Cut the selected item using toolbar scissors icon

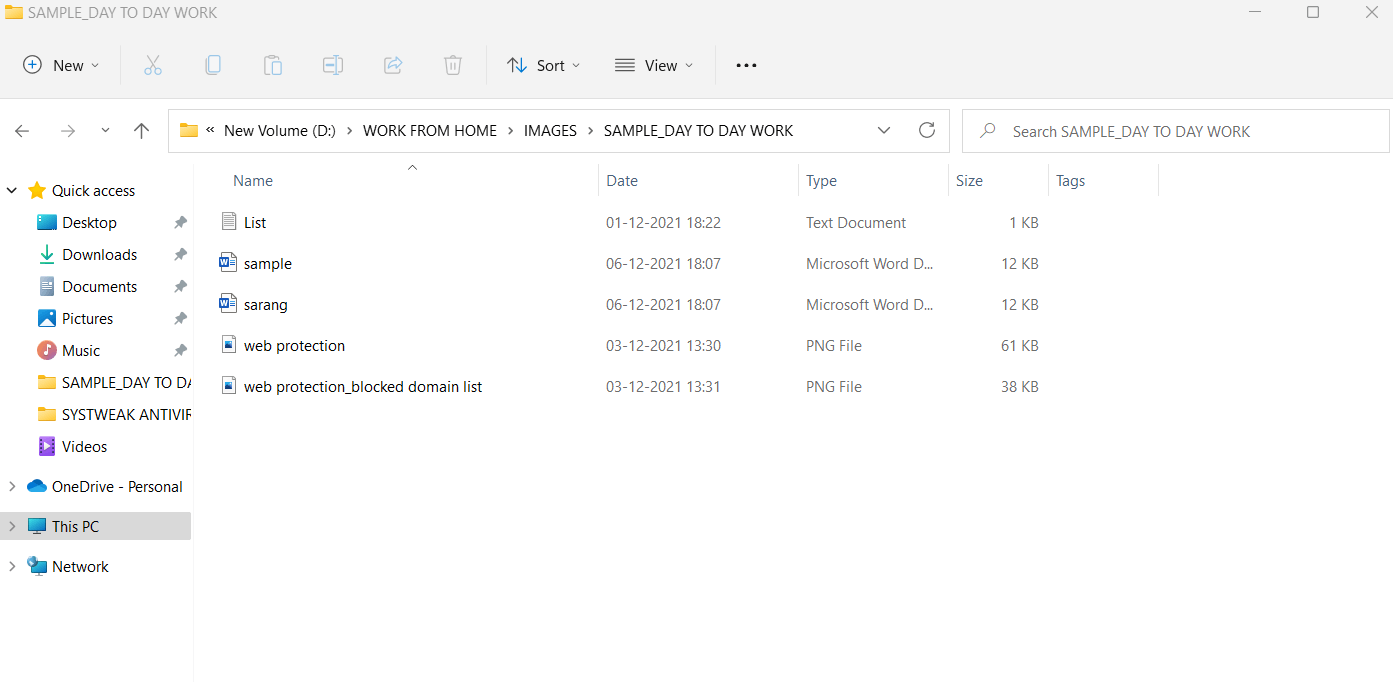click(152, 65)
